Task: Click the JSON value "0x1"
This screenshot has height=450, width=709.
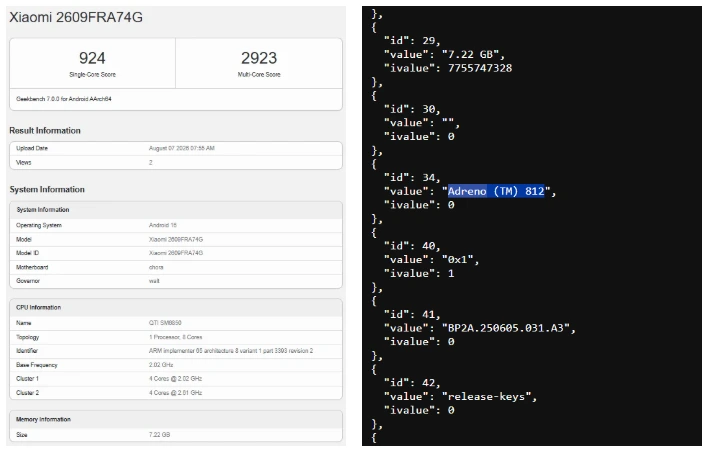Action: point(457,260)
